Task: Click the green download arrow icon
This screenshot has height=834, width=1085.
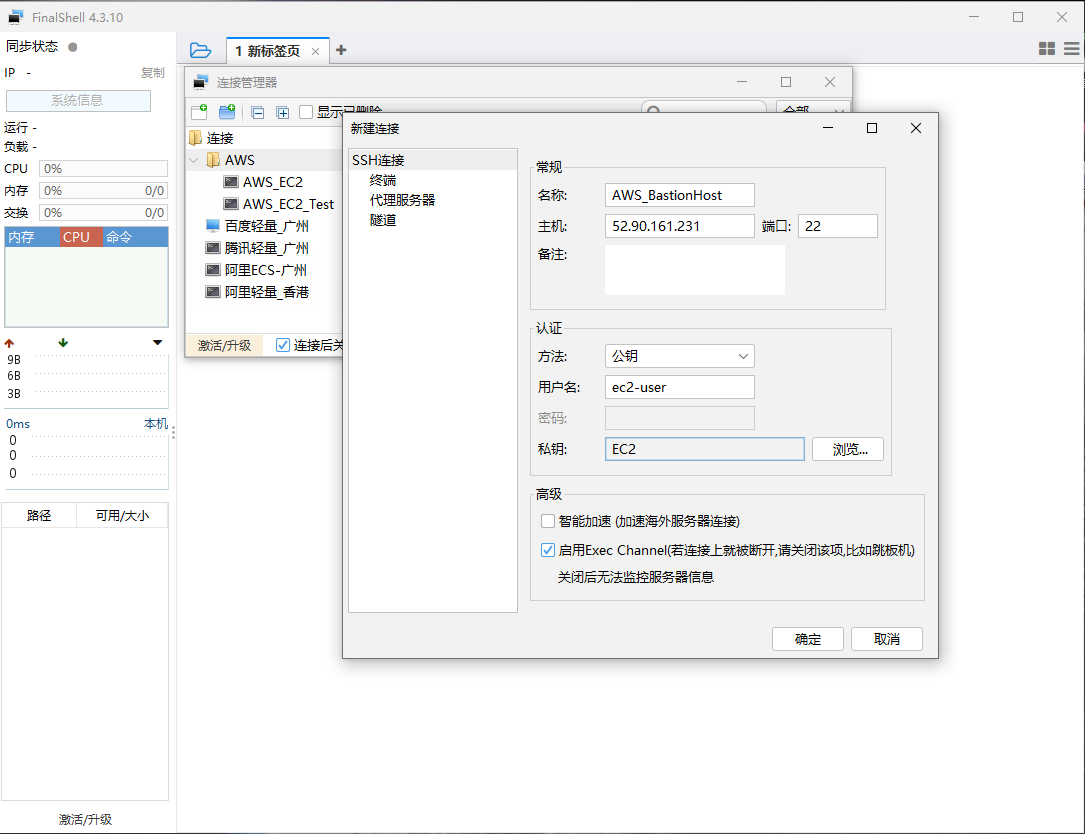Action: tap(63, 343)
